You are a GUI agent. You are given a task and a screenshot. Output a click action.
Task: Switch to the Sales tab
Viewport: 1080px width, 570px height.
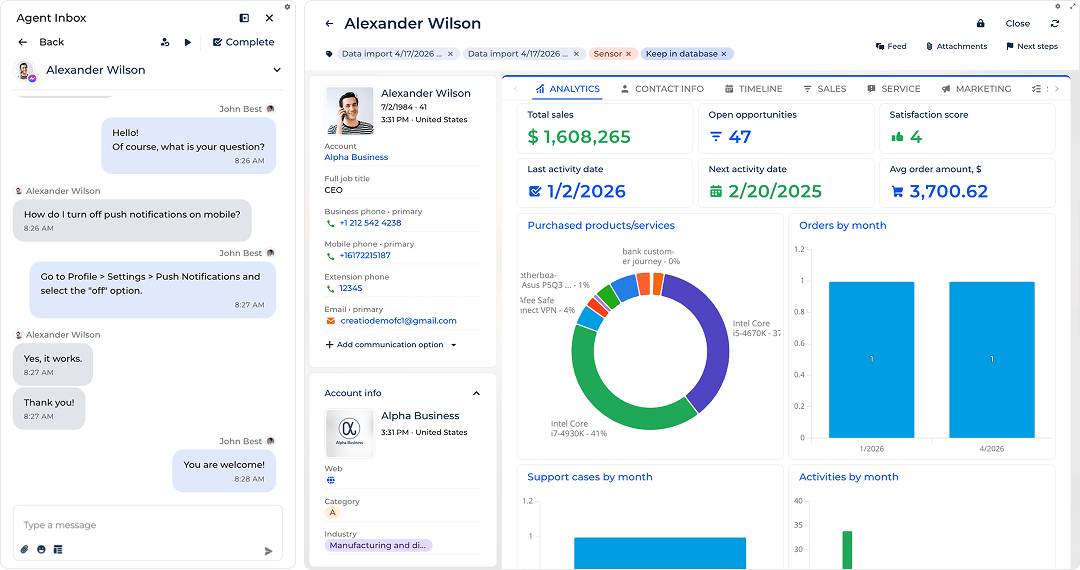click(824, 89)
